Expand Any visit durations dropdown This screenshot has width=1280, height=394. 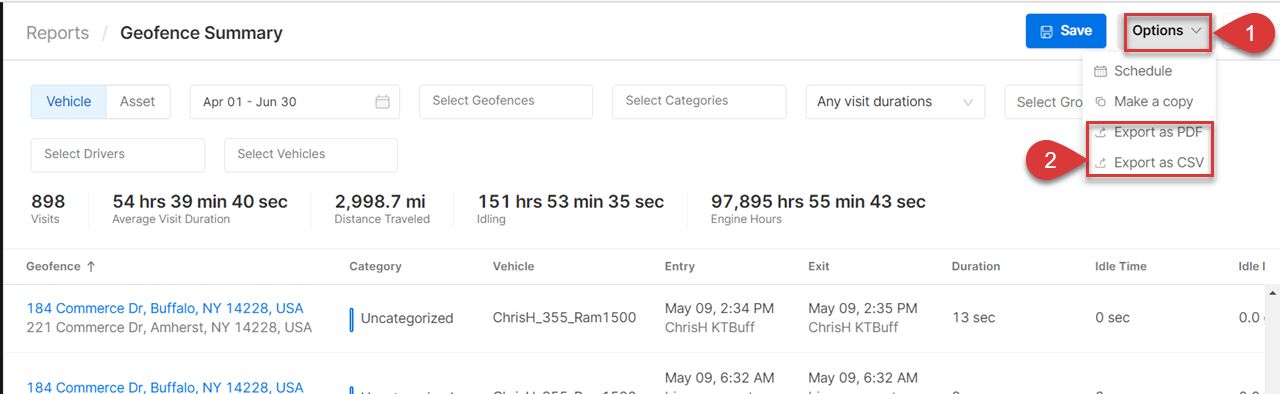896,102
